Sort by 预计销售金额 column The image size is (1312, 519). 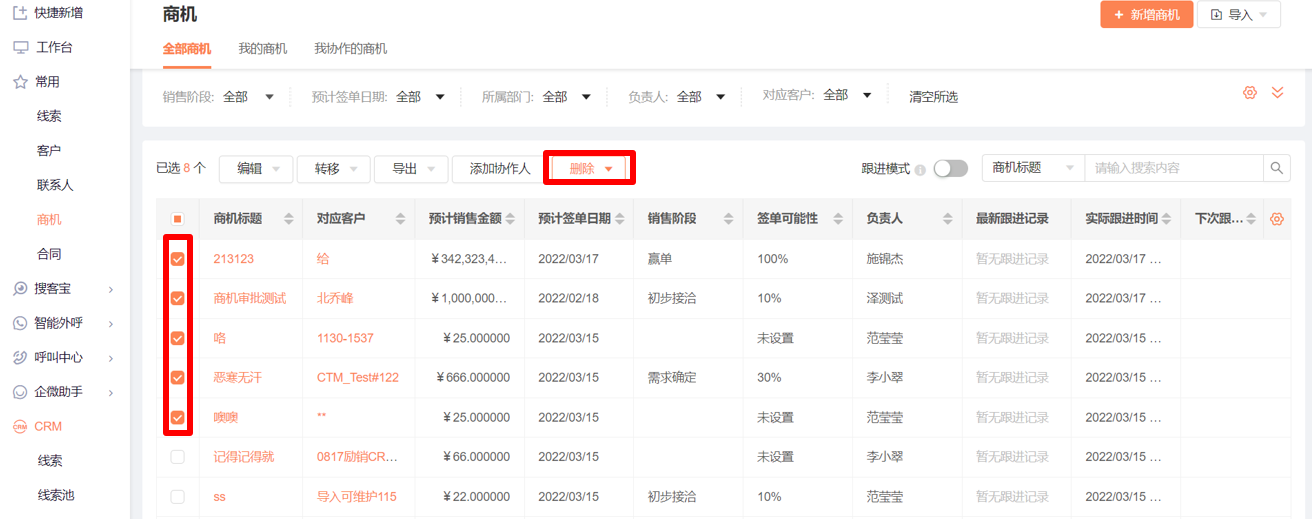(511, 219)
